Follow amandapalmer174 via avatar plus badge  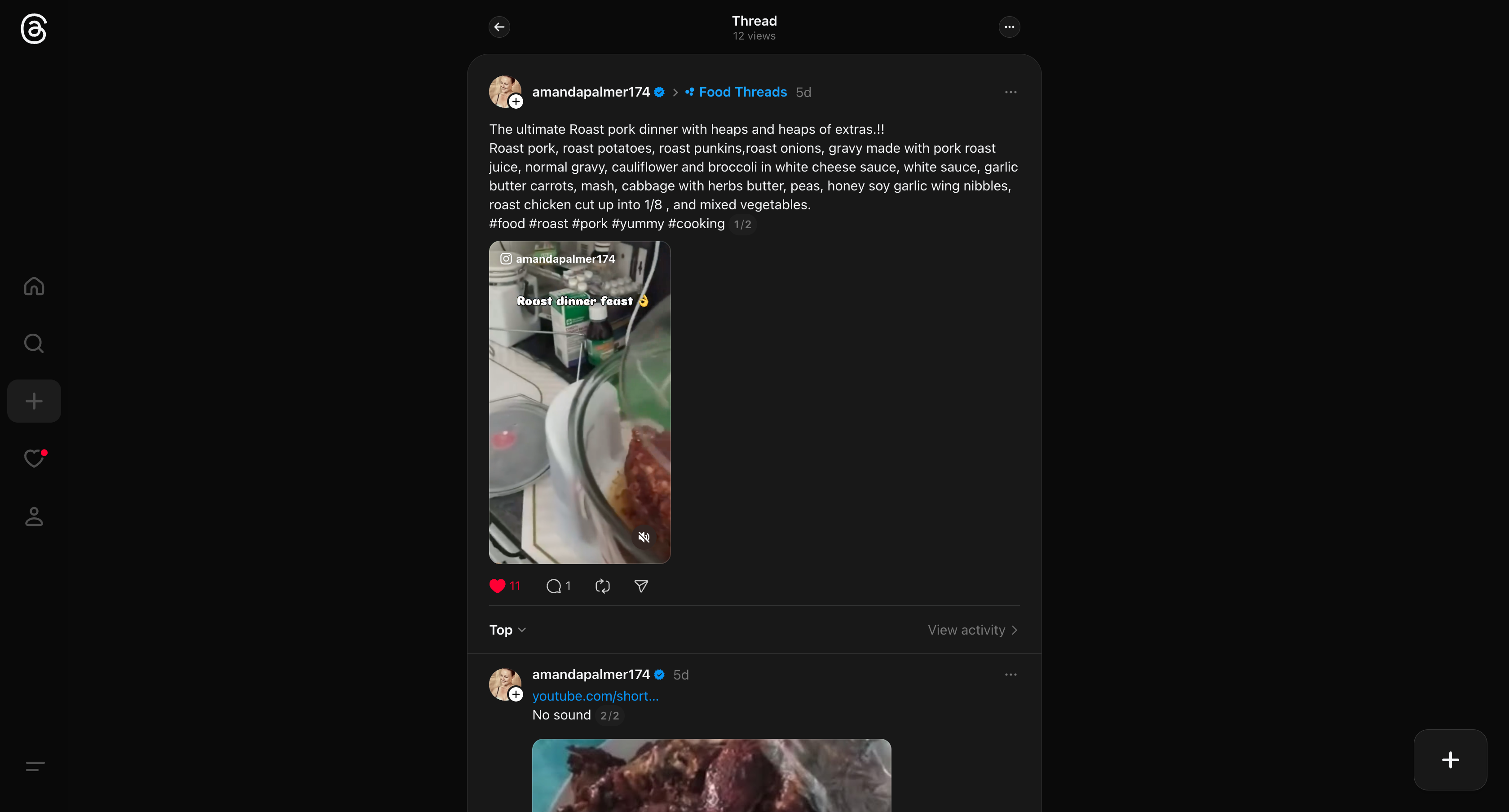click(x=516, y=102)
